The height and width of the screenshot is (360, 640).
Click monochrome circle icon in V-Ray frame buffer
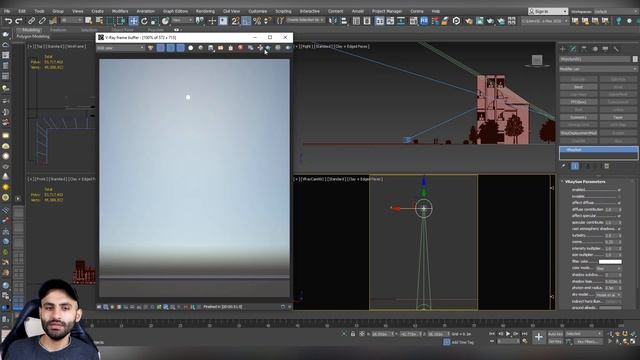coord(200,48)
